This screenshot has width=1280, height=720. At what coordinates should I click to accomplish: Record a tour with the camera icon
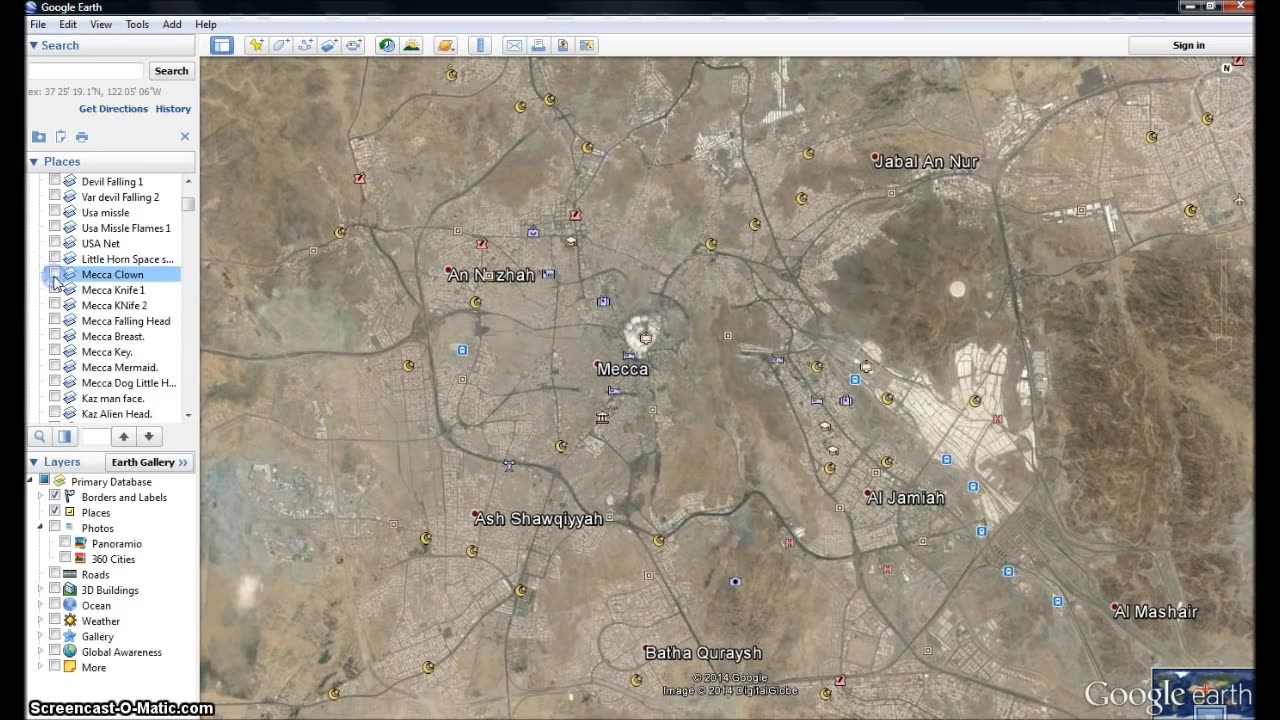(354, 45)
